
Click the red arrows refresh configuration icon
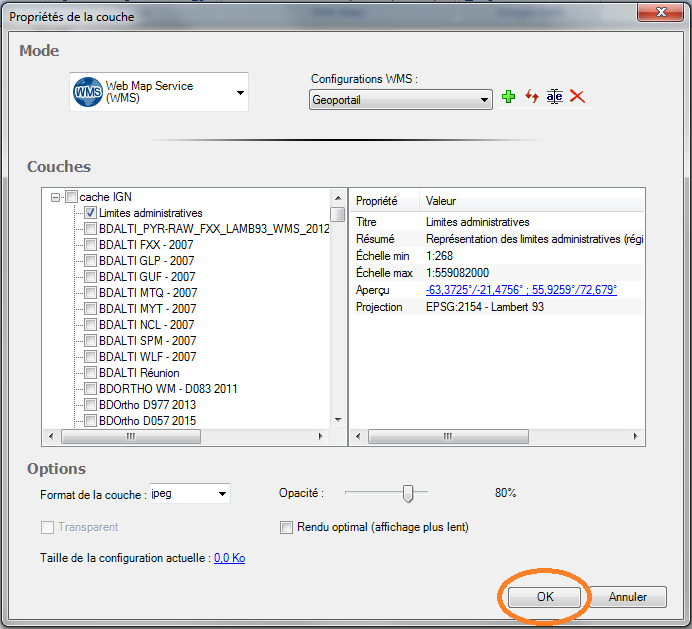pyautogui.click(x=532, y=97)
